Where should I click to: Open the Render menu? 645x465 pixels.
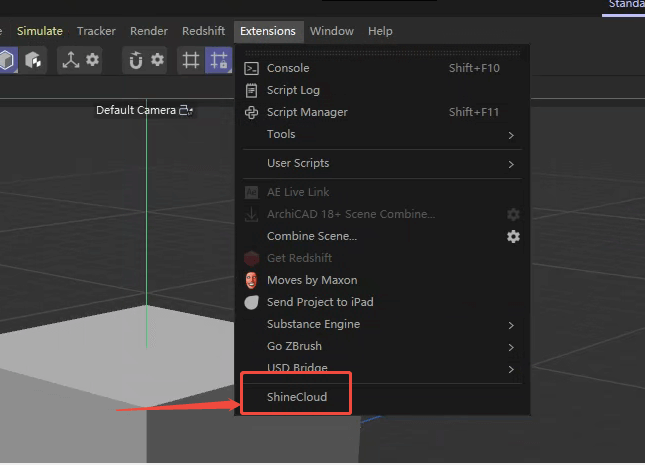click(149, 31)
